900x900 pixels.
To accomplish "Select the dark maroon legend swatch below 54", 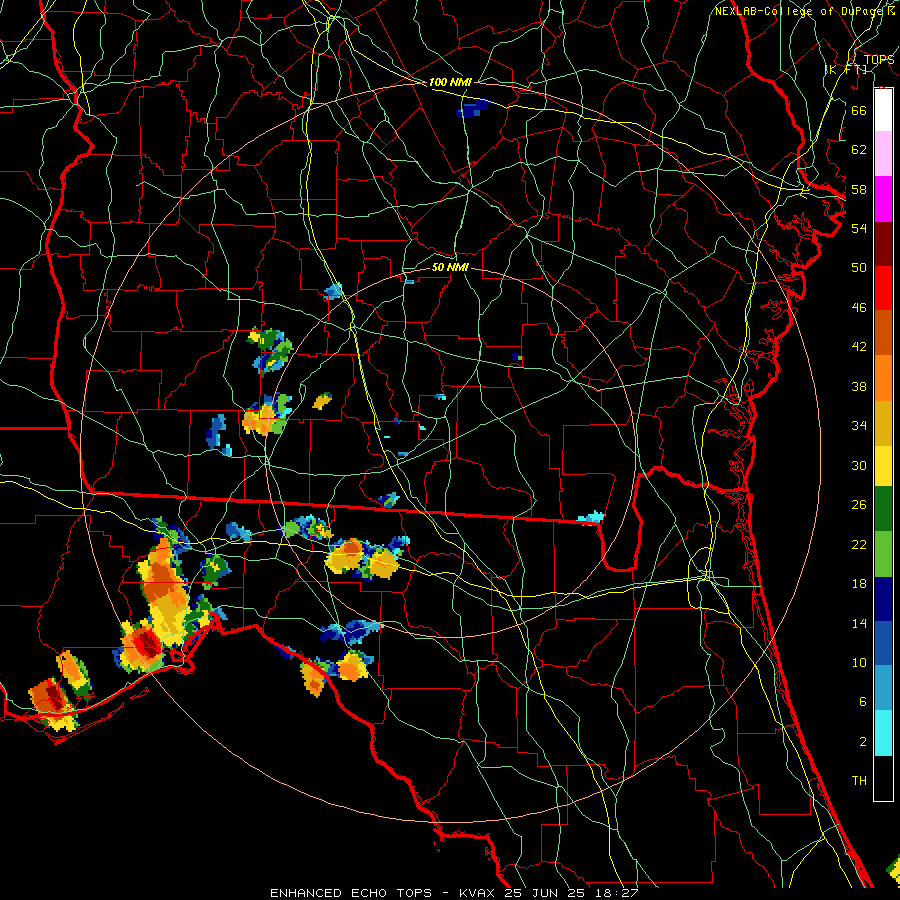I will pyautogui.click(x=883, y=244).
